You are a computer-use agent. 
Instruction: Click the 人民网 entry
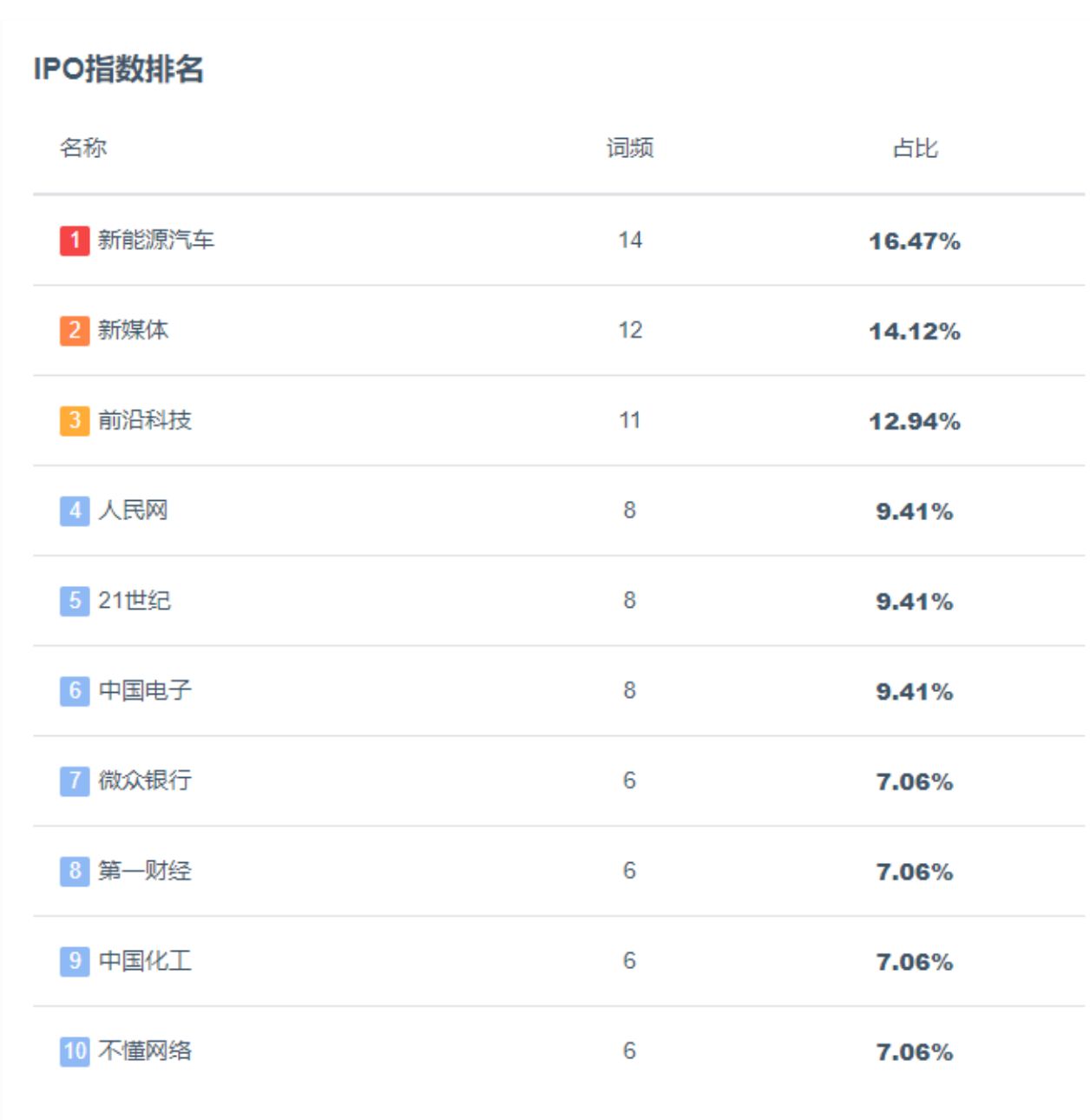tap(133, 511)
